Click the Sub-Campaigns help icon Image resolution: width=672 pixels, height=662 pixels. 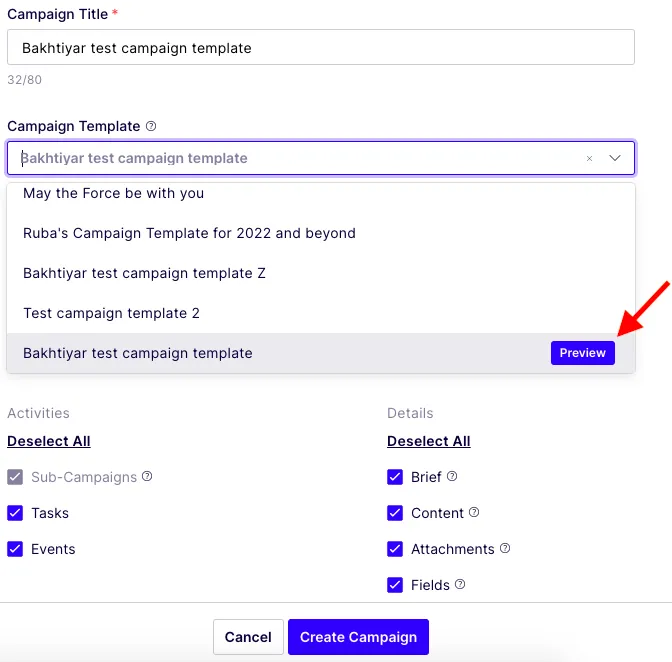(x=147, y=476)
